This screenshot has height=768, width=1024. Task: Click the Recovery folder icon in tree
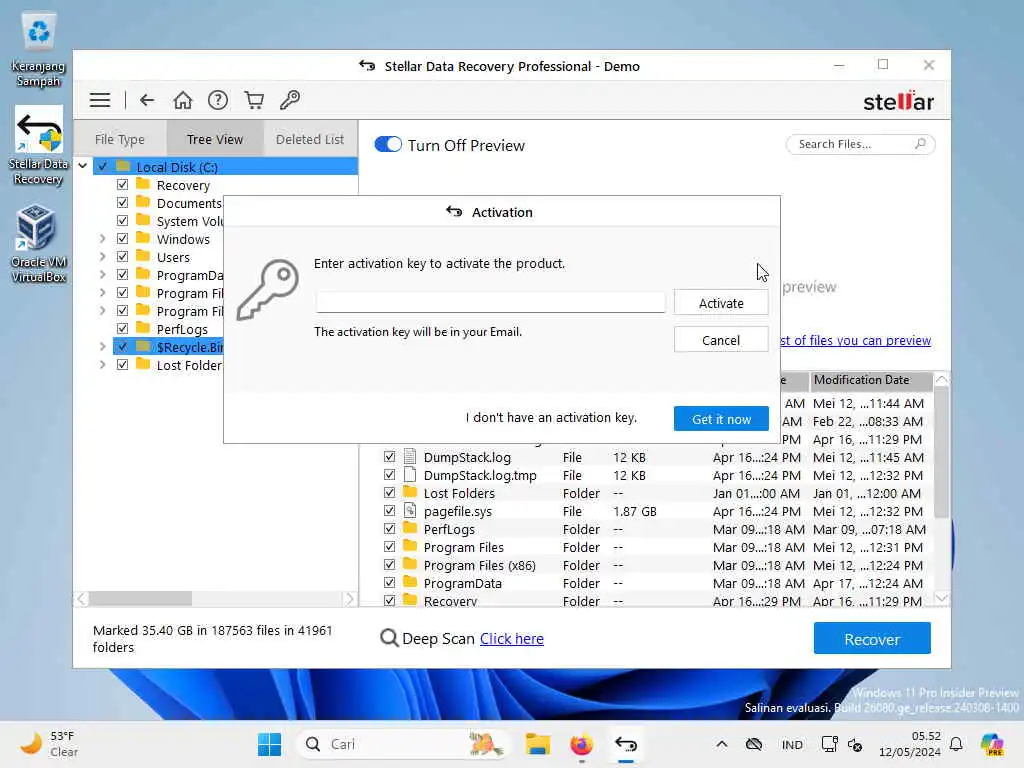(142, 184)
